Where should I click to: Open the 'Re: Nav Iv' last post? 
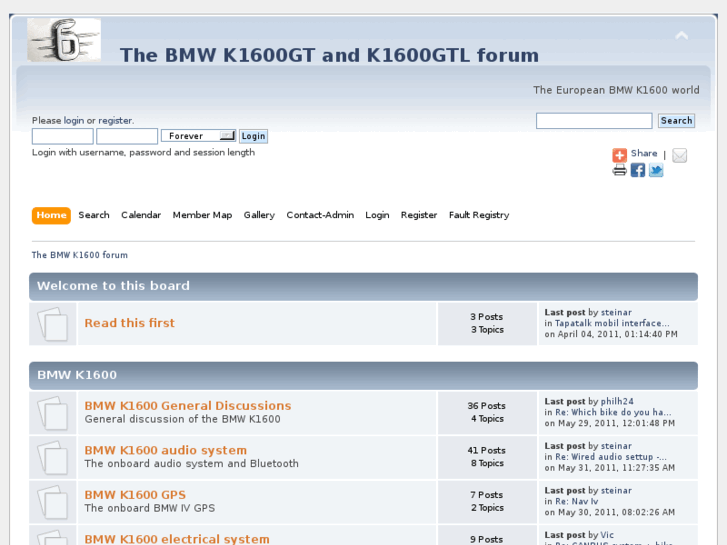(577, 501)
